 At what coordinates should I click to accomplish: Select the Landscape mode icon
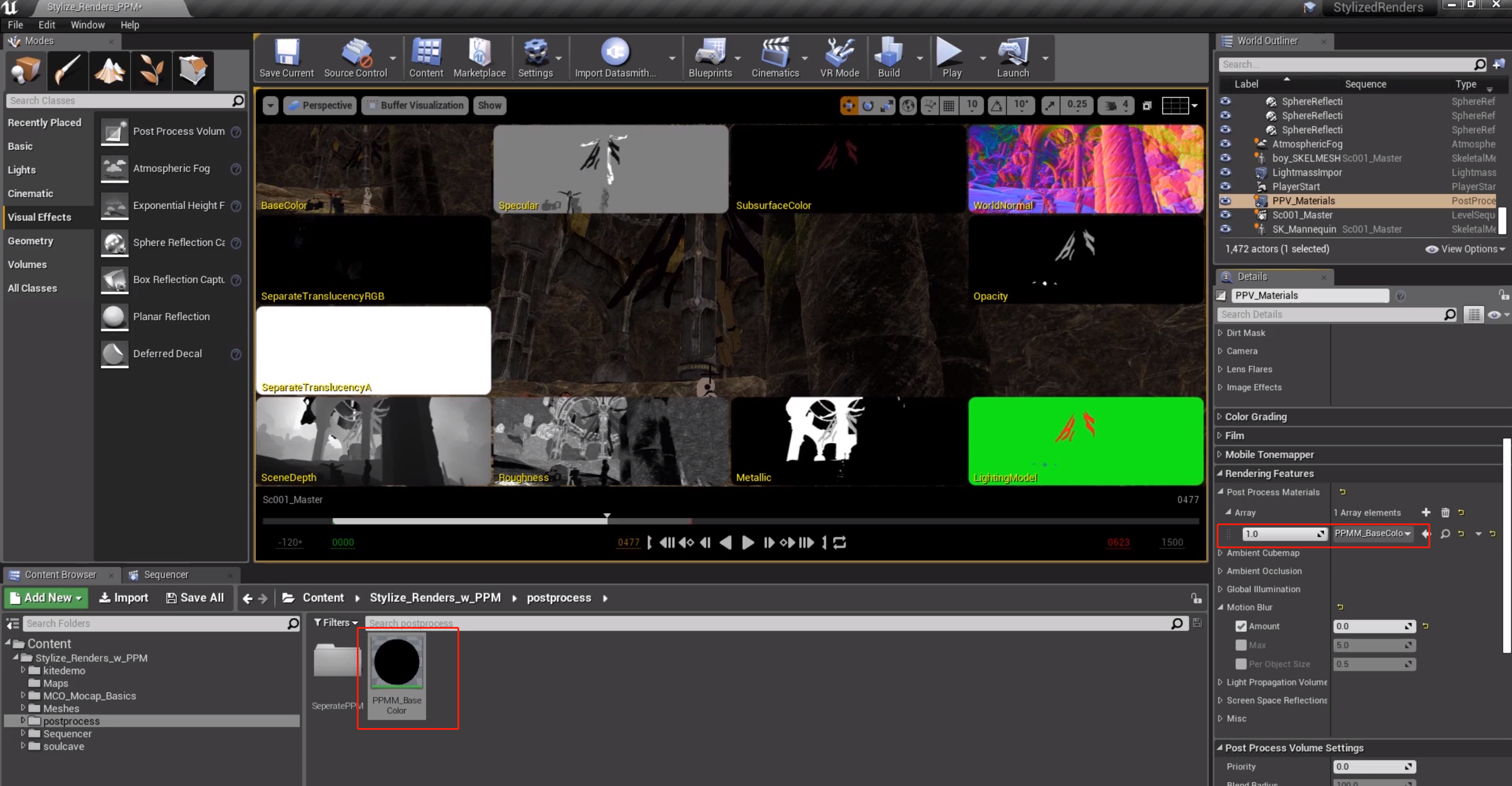point(109,70)
